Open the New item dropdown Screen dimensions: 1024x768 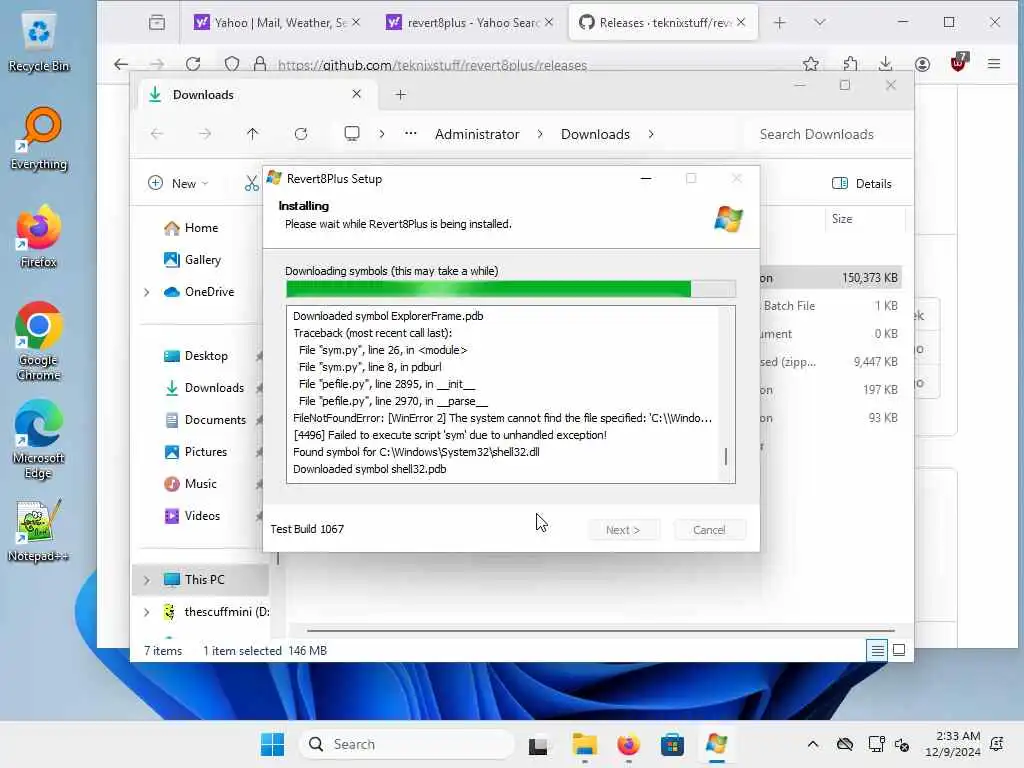[x=178, y=184]
